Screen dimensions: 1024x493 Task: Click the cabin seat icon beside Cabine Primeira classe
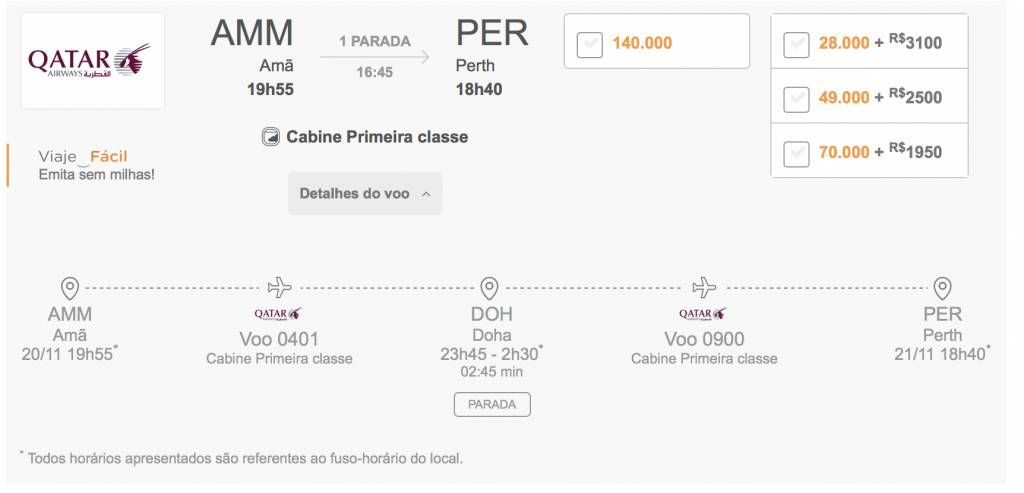click(x=270, y=137)
